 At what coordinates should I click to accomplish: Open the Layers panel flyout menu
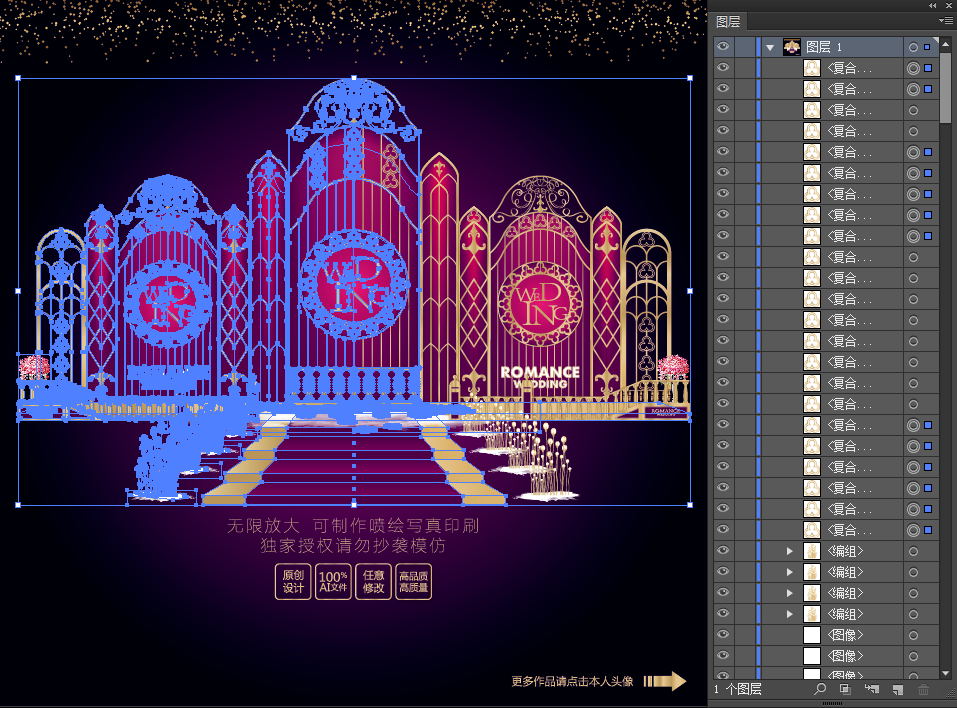pos(945,21)
